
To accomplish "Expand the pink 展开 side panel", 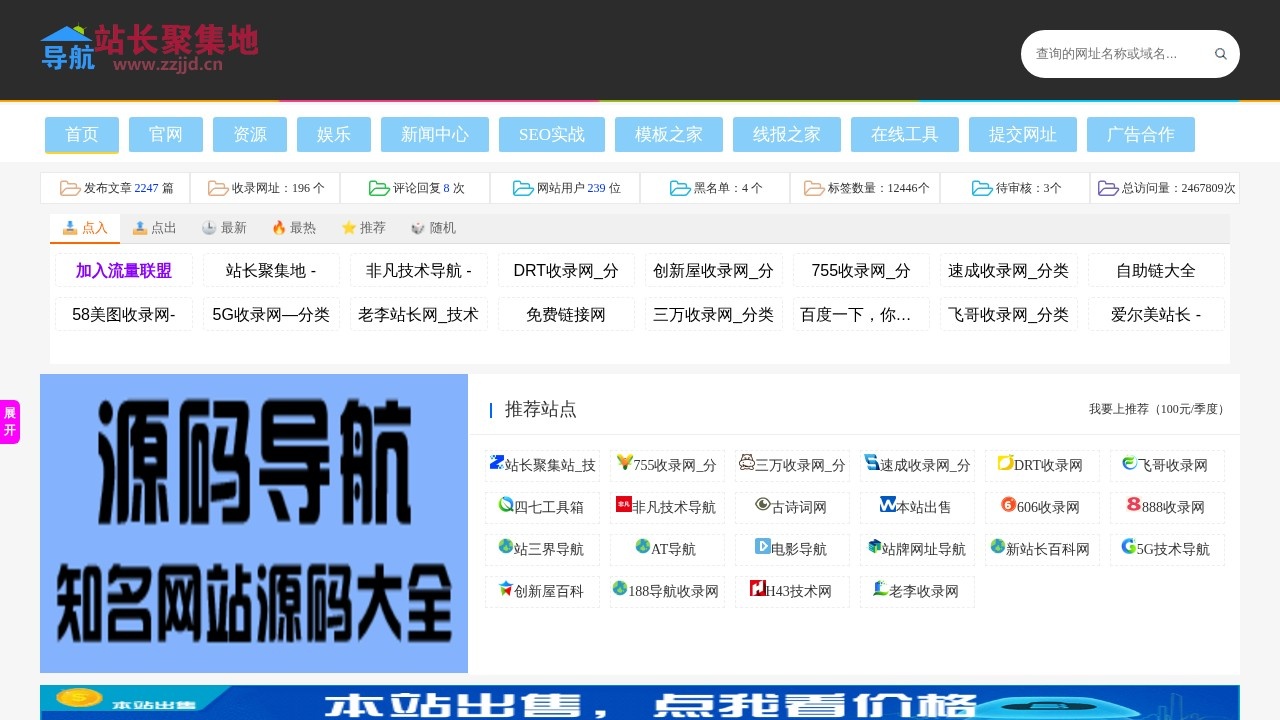I will pos(10,422).
